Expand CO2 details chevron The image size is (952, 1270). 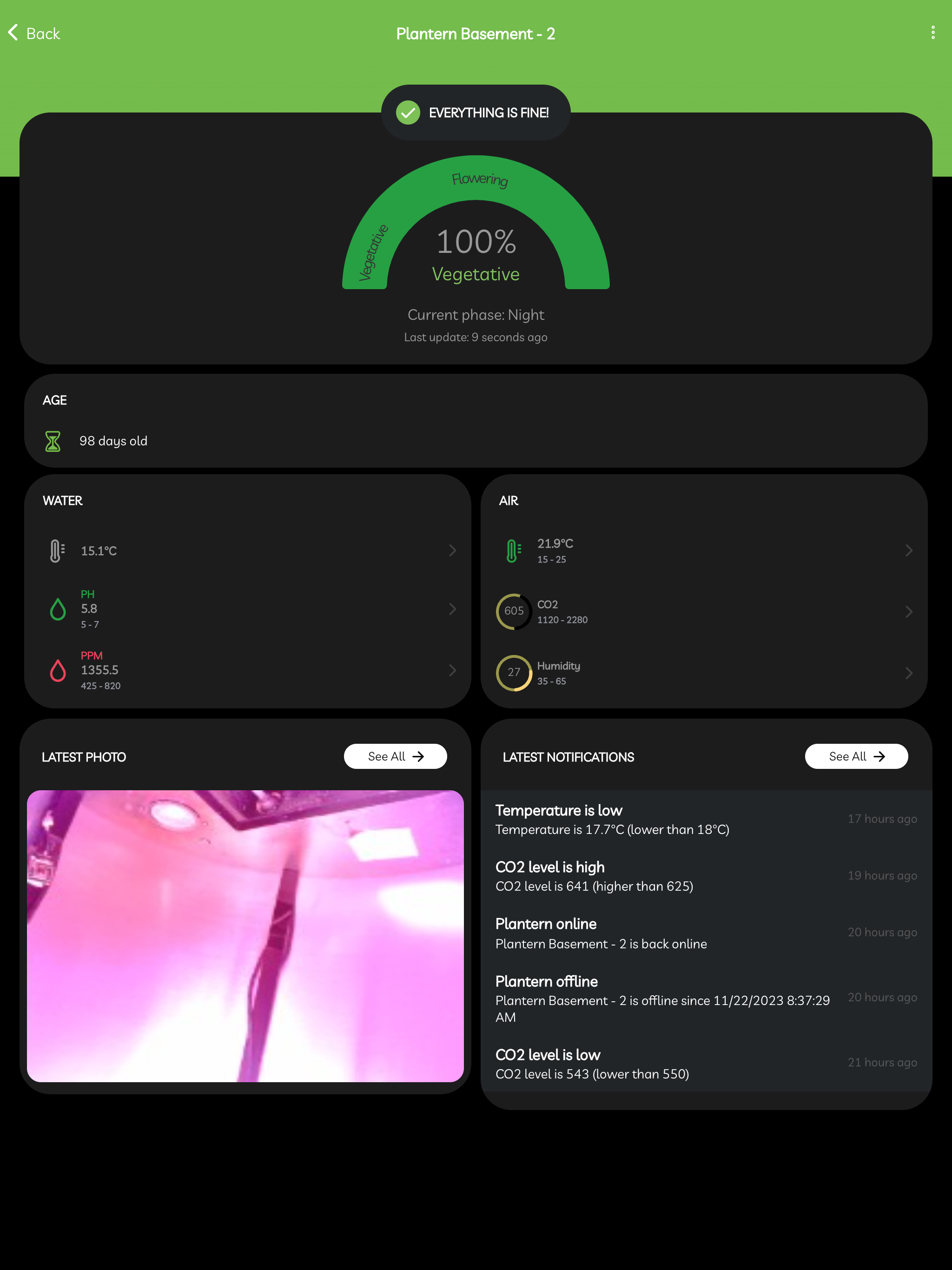[x=909, y=611]
